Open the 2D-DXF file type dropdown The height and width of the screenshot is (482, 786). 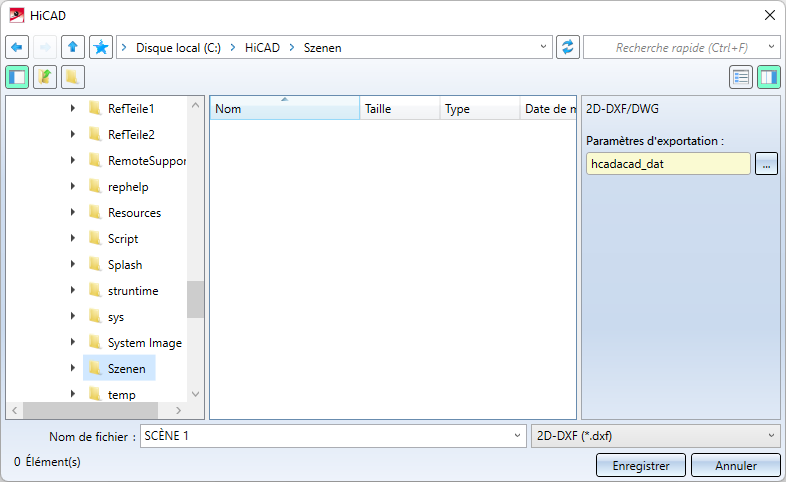tap(656, 436)
